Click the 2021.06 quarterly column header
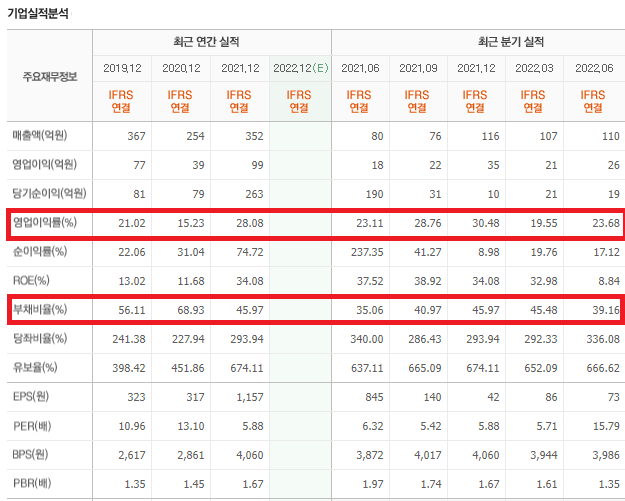 coord(360,68)
